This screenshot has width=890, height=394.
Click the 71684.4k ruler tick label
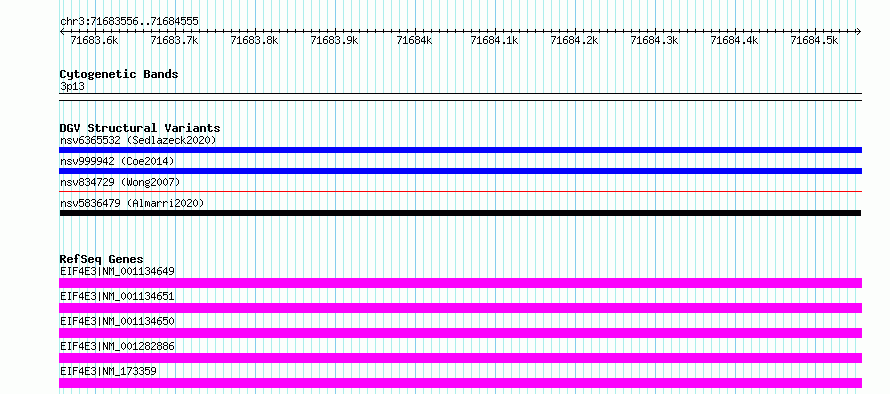734,40
